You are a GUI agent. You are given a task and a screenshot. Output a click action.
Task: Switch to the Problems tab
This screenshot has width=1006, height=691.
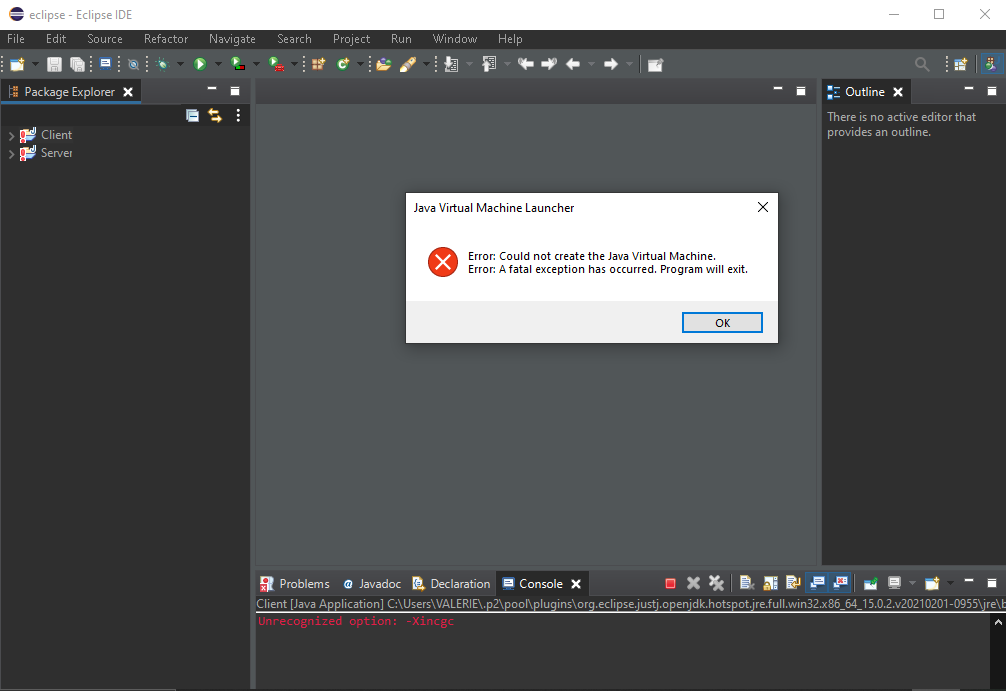tap(294, 584)
